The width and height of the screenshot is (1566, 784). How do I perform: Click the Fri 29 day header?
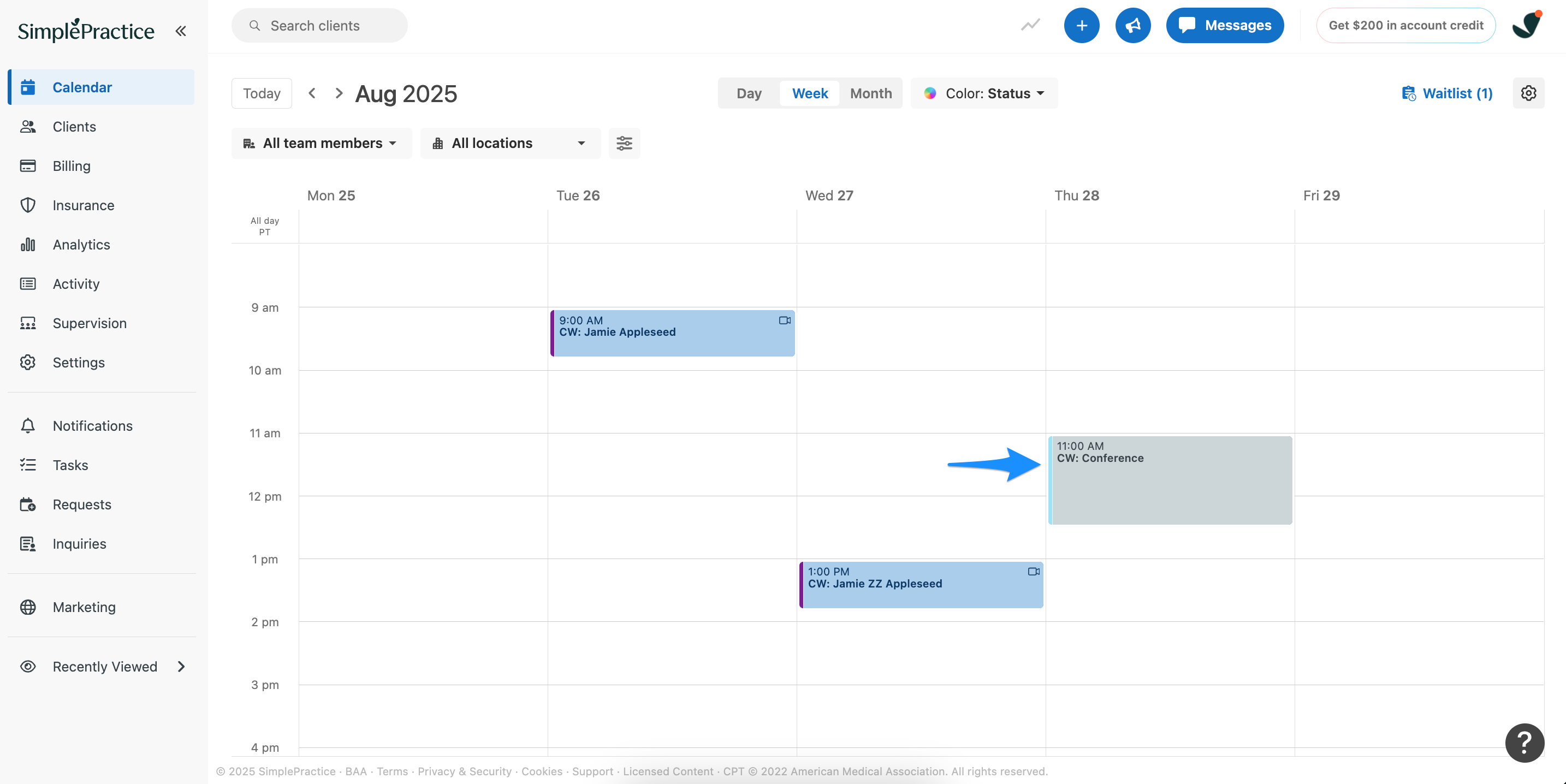click(x=1321, y=195)
